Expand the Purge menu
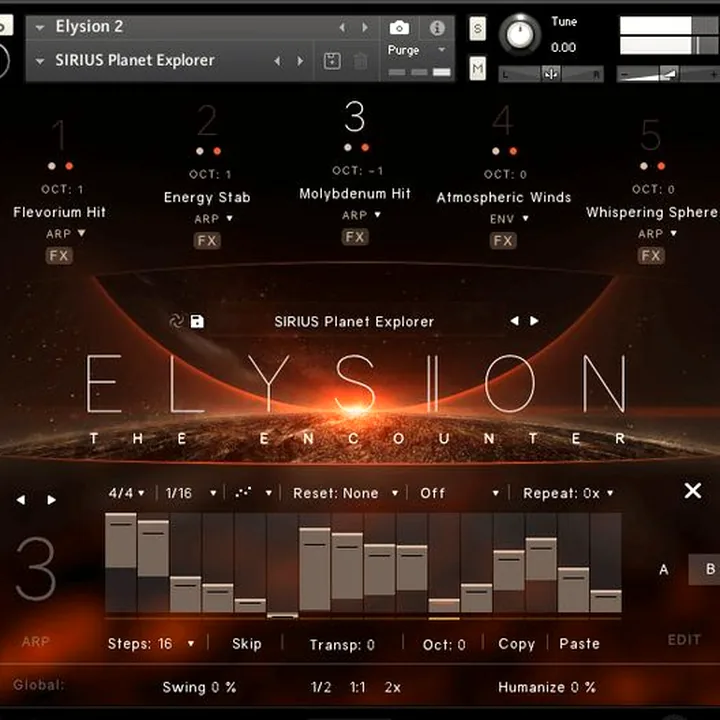Screen dimensions: 720x720 416,50
